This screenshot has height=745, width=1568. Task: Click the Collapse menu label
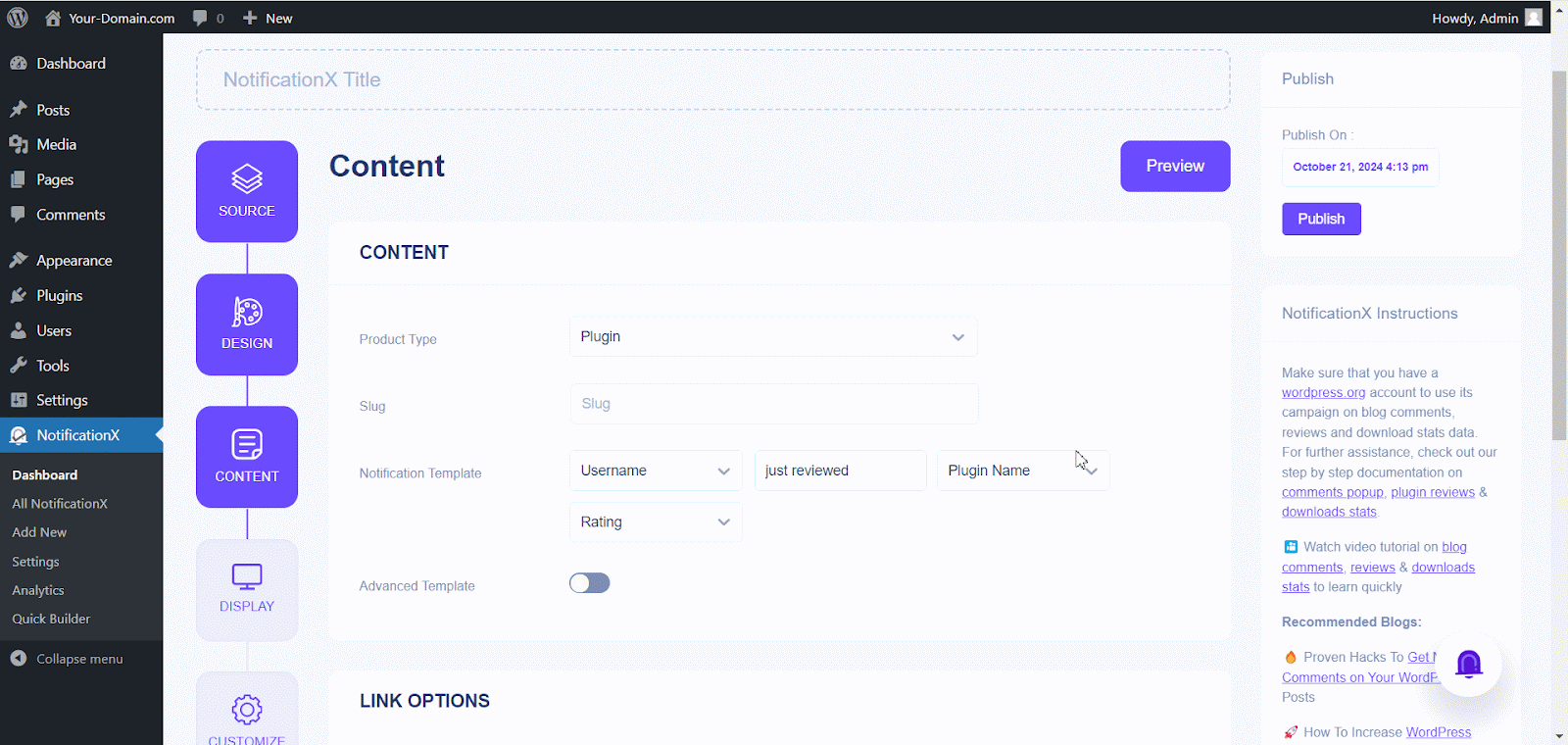tap(79, 659)
